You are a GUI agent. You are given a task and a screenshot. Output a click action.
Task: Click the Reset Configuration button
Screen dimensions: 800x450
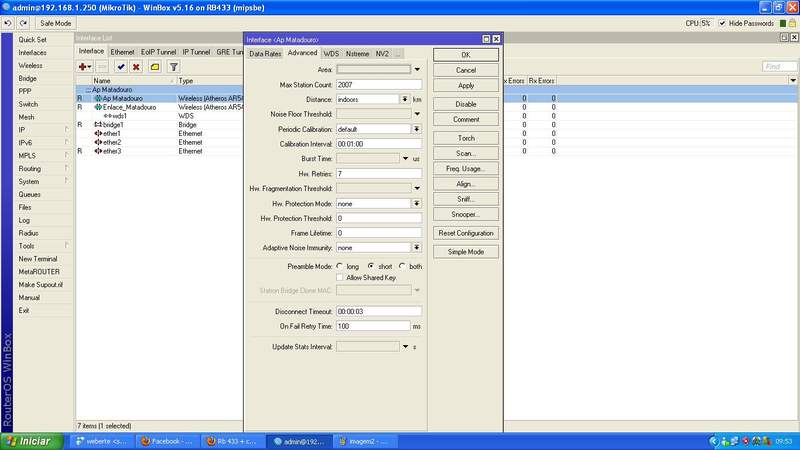pyautogui.click(x=466, y=233)
